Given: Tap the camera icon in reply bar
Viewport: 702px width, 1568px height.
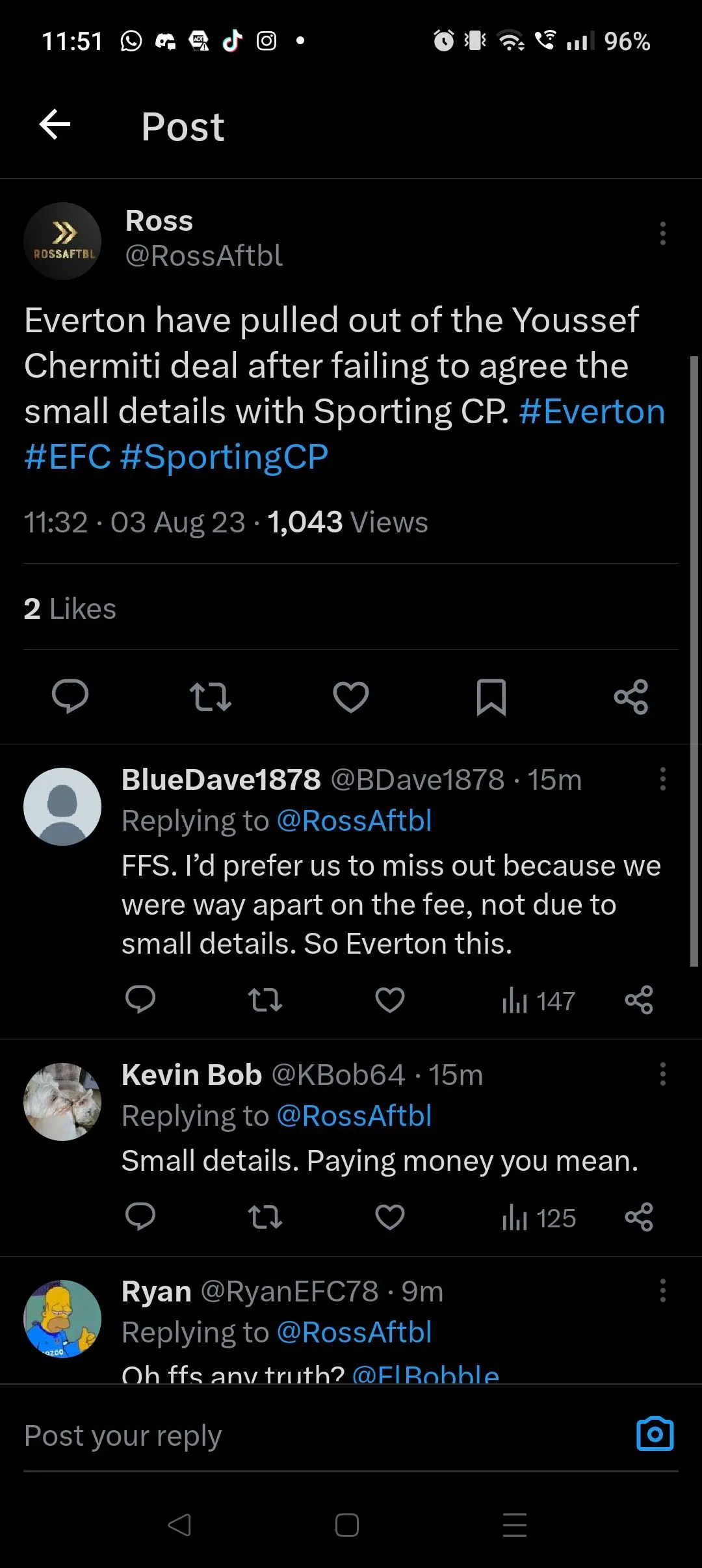Looking at the screenshot, I should [655, 1433].
